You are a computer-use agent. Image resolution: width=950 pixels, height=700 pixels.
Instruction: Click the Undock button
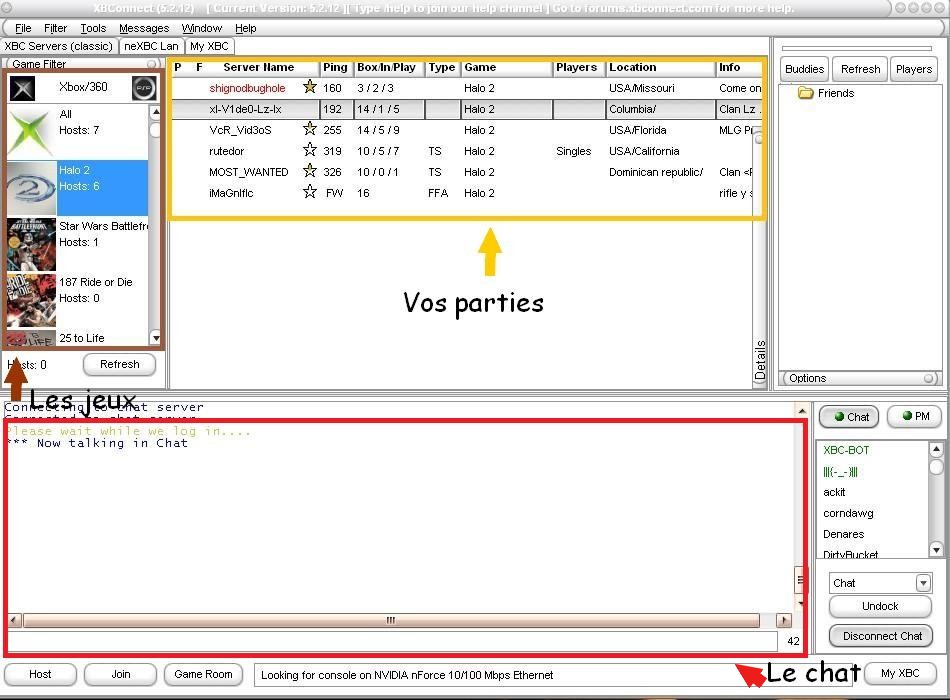click(880, 606)
